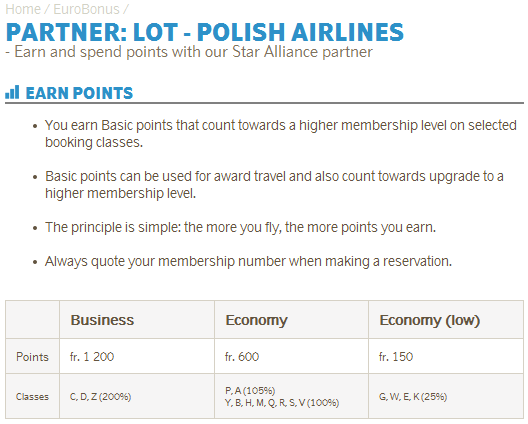
Task: Click the fr. 150 Economy low points cell
Action: coord(396,357)
